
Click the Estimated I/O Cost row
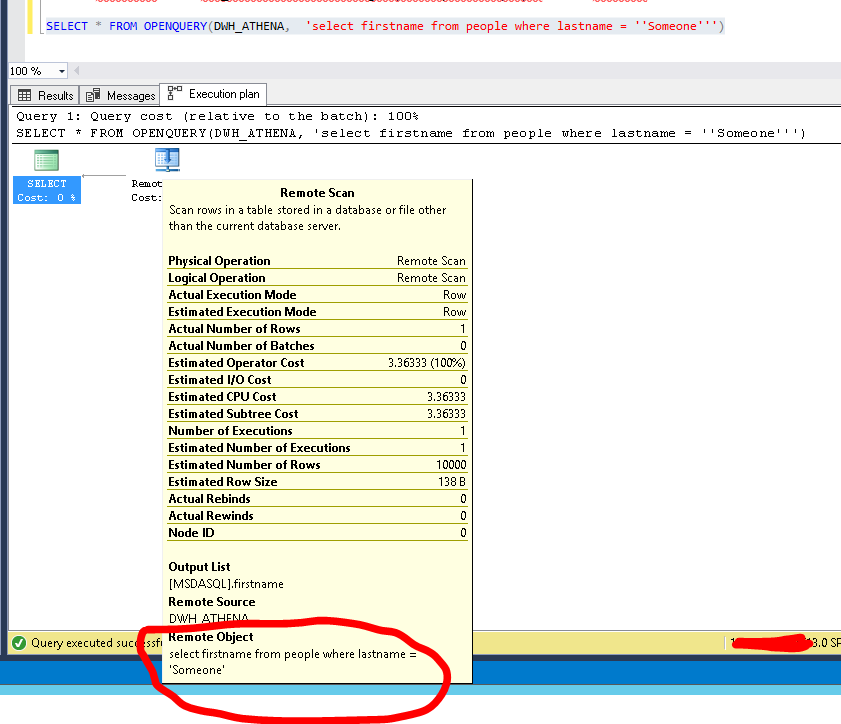(x=317, y=380)
